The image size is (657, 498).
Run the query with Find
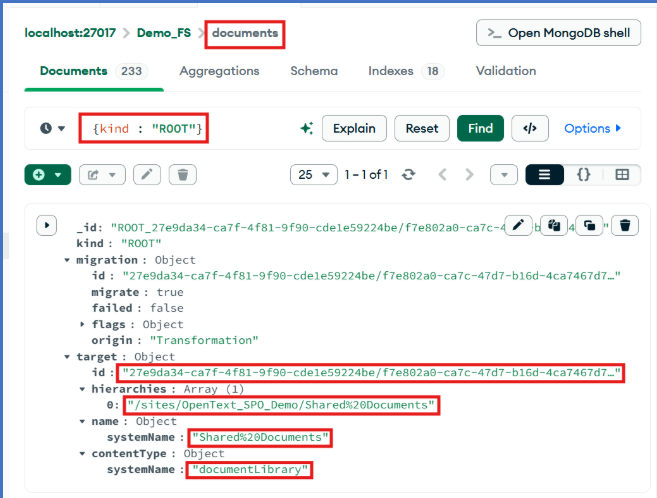coord(481,128)
